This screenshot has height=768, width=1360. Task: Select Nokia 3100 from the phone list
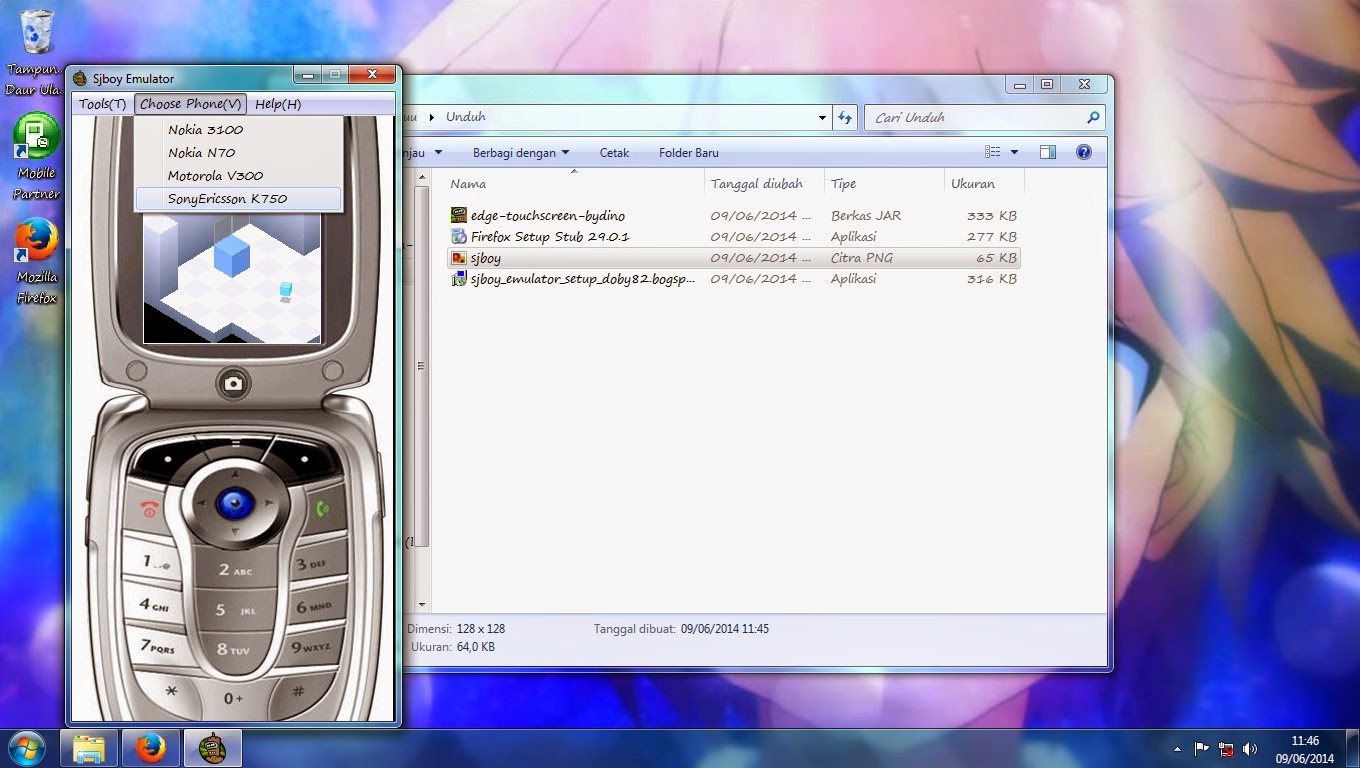[x=238, y=129]
